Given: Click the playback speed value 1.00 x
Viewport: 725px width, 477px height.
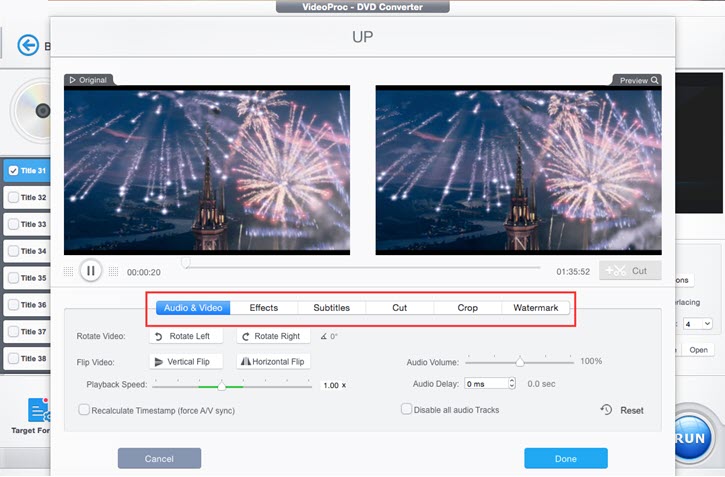Looking at the screenshot, I should tap(334, 385).
